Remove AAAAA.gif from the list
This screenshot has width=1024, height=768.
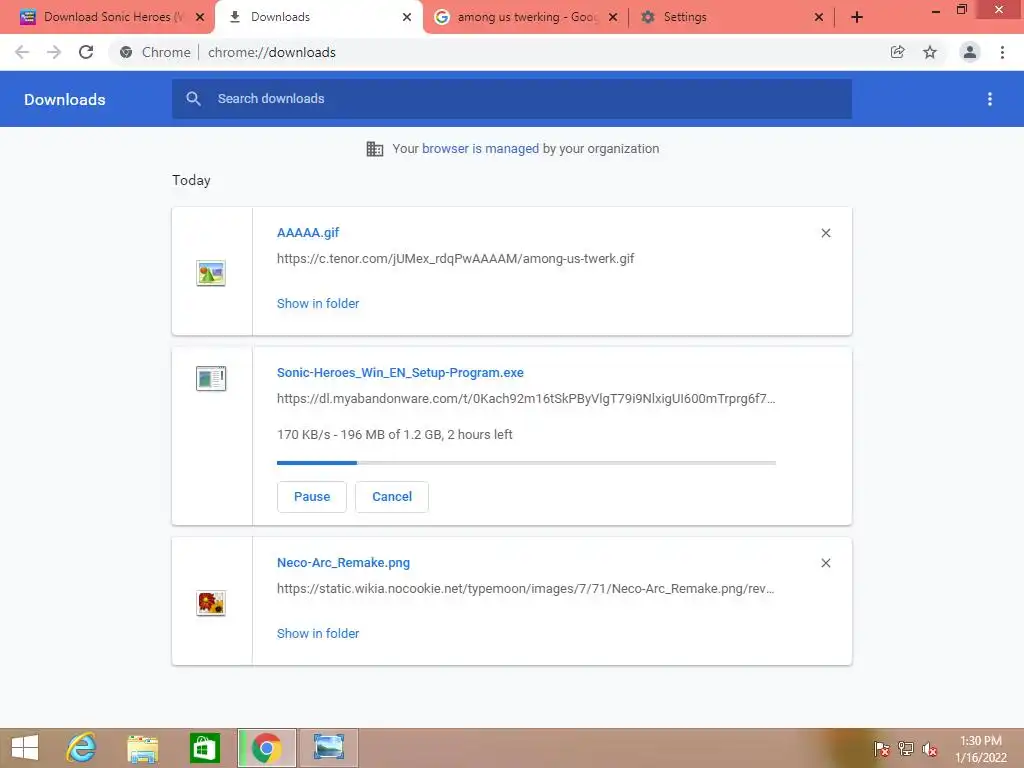[x=826, y=233]
